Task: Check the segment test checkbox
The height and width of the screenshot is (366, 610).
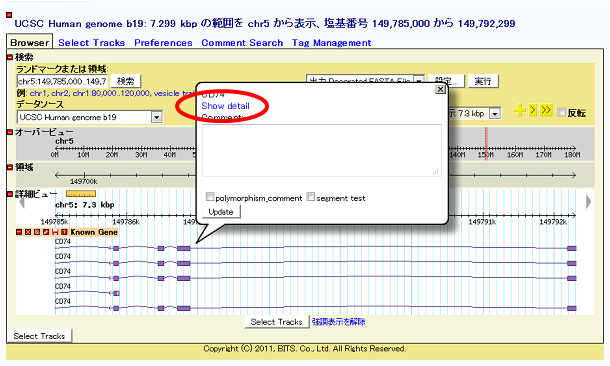Action: [310, 197]
